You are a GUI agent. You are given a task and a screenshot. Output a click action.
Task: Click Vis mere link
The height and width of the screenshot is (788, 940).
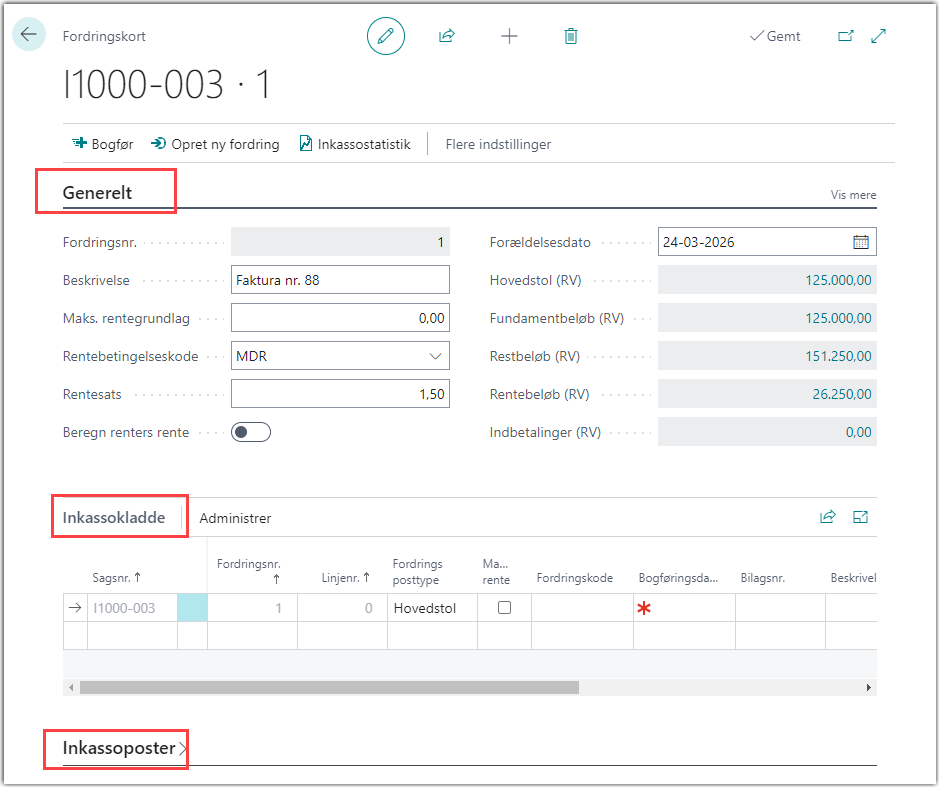coord(853,195)
